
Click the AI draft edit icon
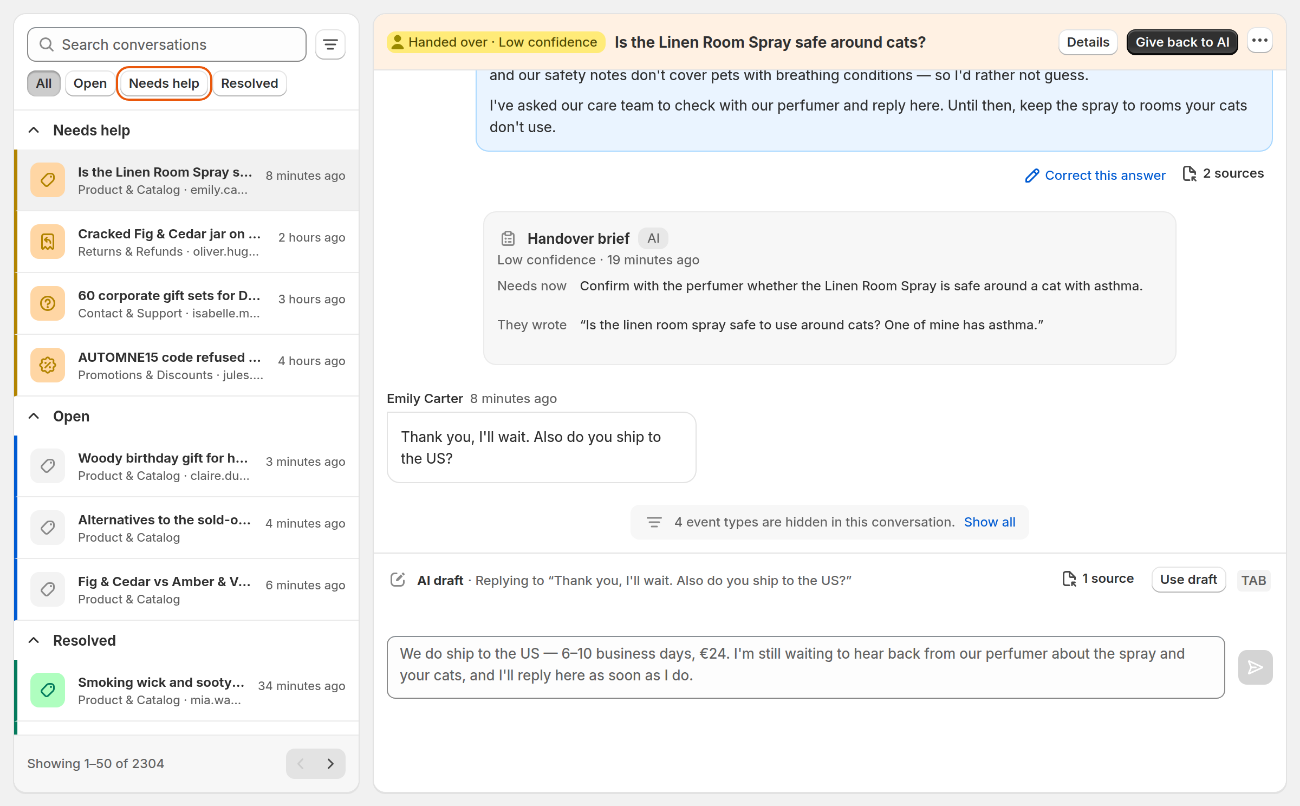pyautogui.click(x=398, y=580)
